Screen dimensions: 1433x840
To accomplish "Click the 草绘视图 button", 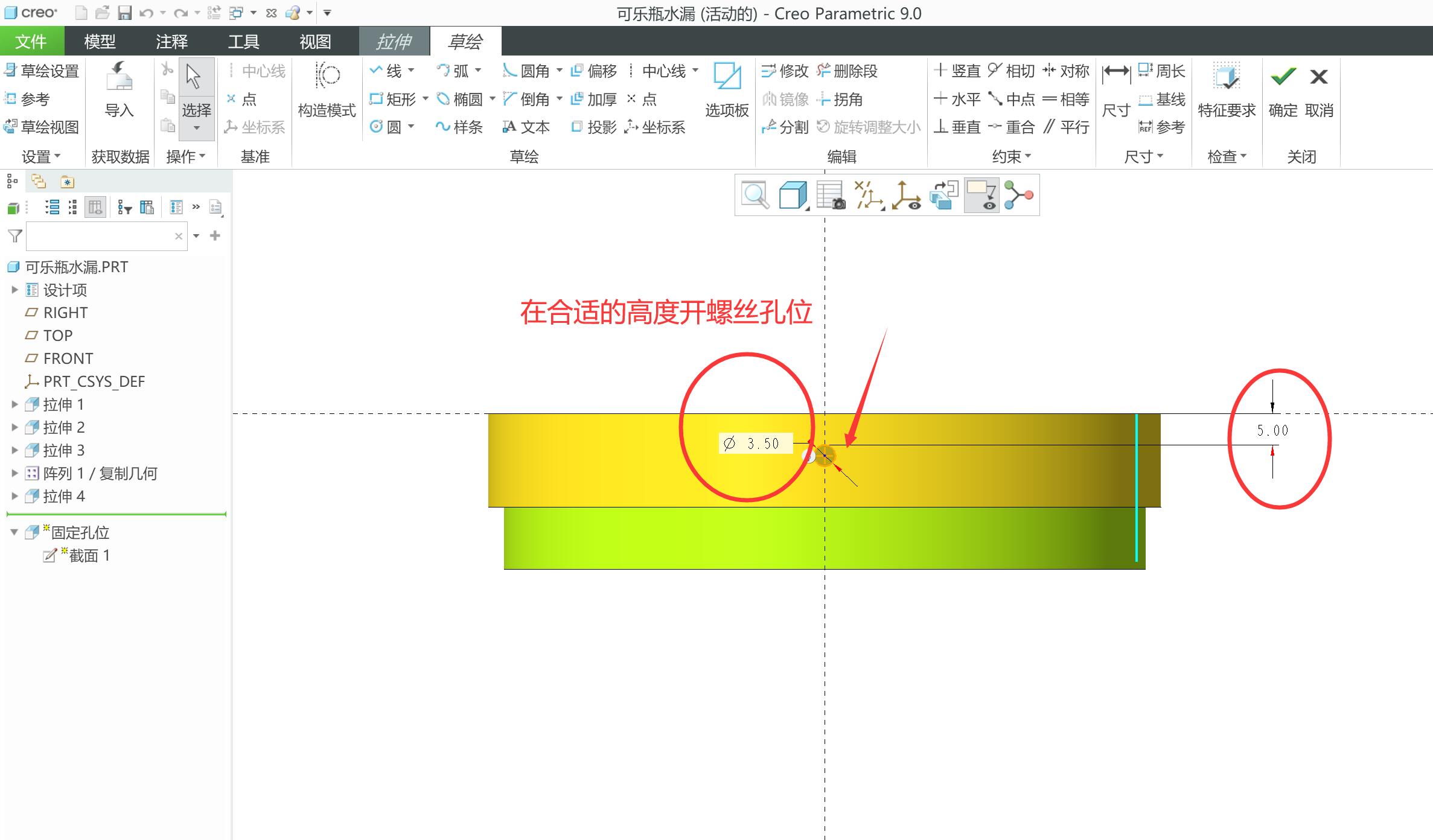I will point(41,127).
